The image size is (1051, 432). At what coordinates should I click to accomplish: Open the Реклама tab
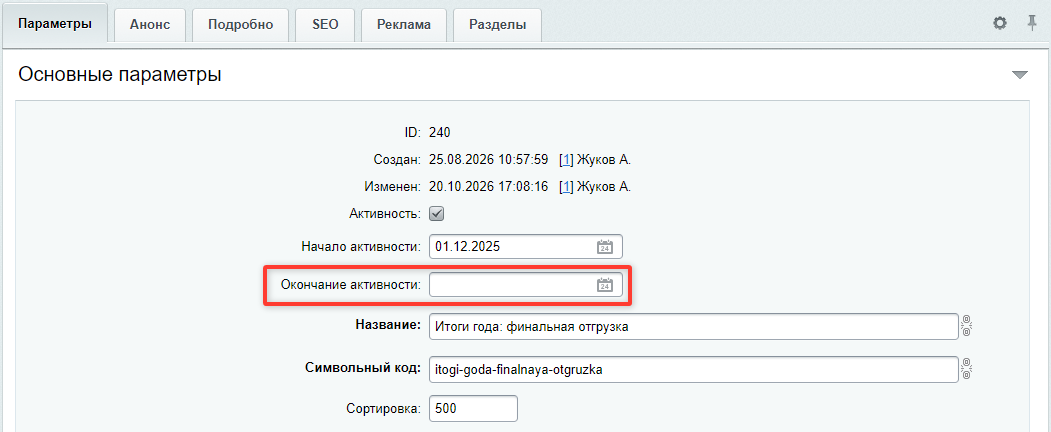click(x=404, y=25)
